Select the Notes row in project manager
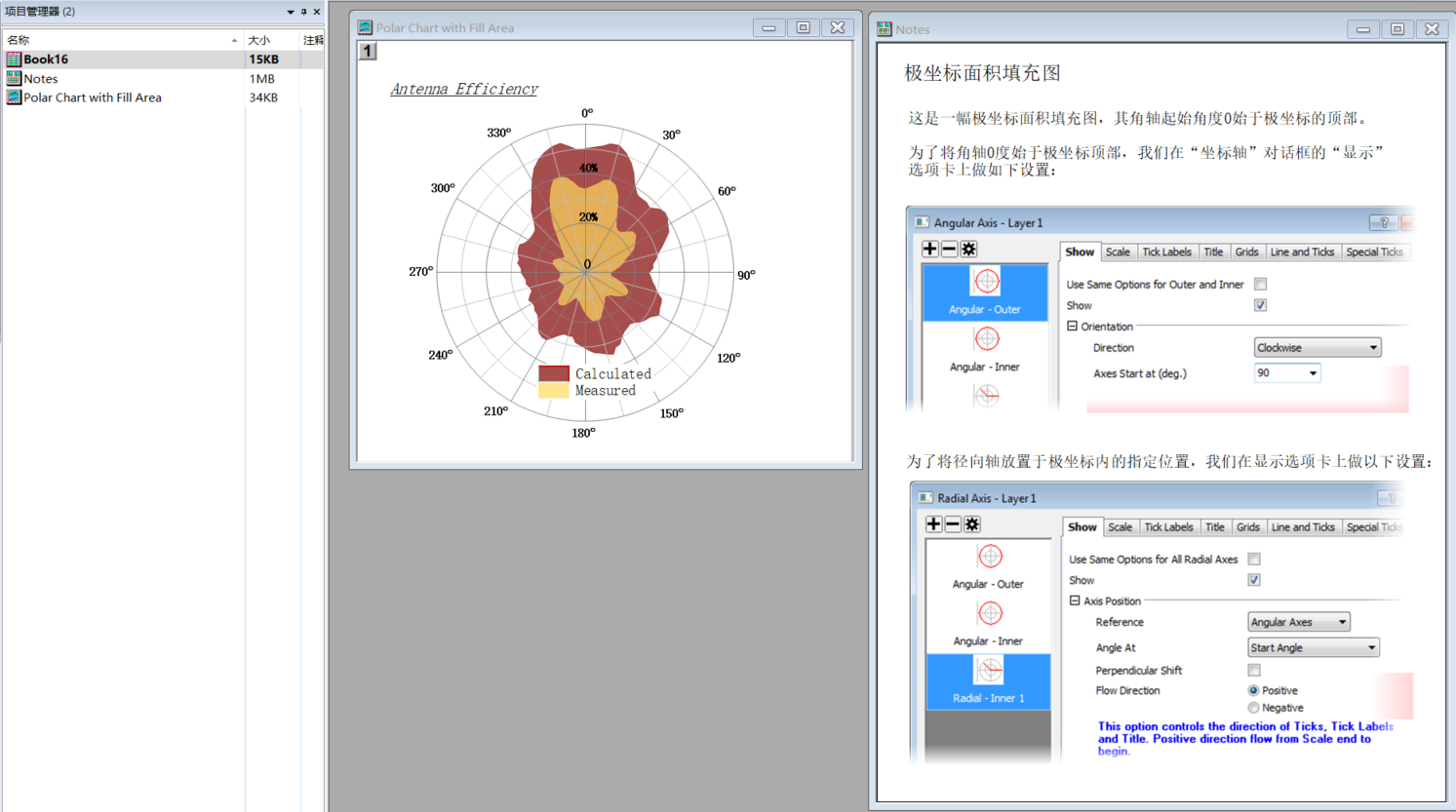This screenshot has width=1456, height=812. [x=163, y=78]
